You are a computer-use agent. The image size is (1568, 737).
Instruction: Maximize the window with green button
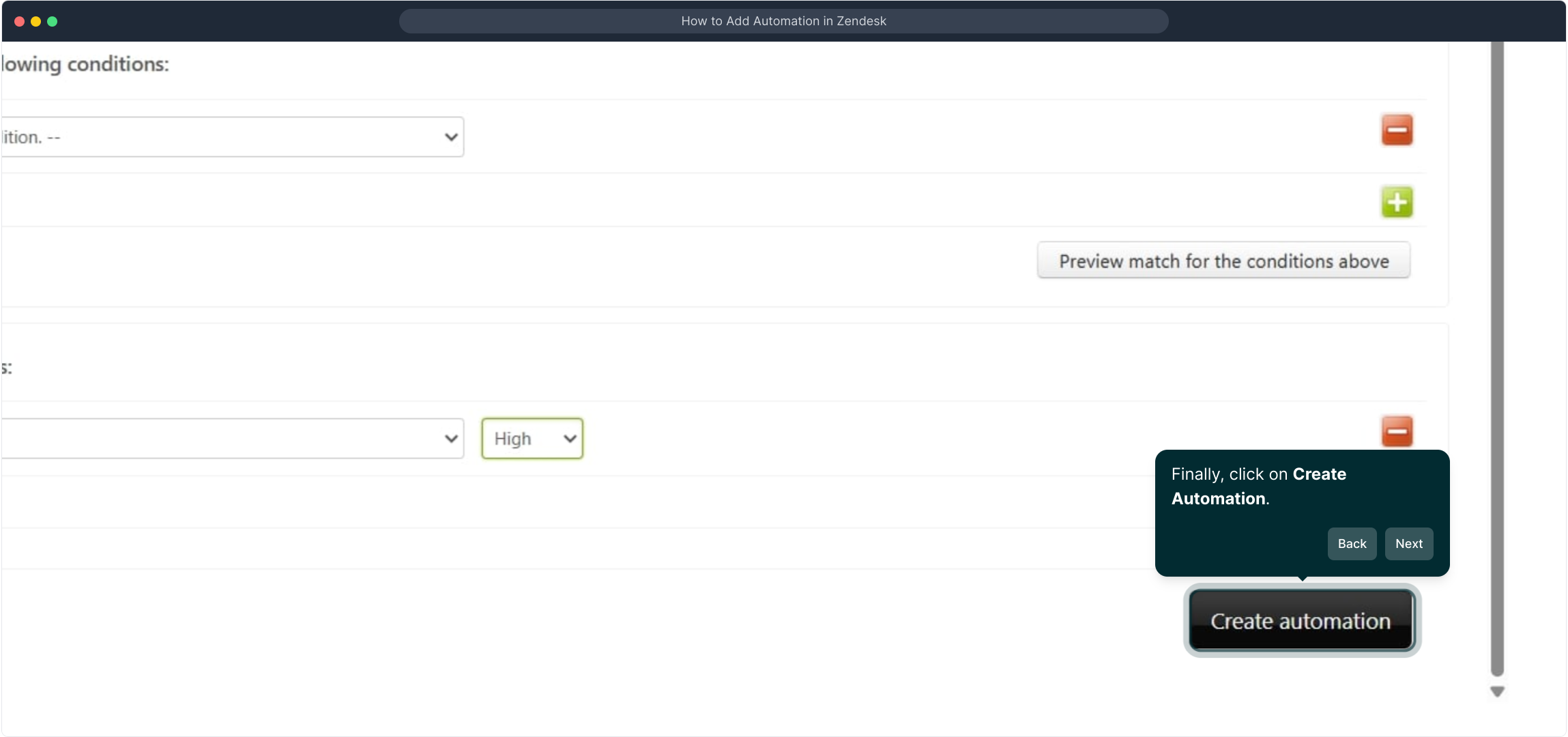click(53, 21)
